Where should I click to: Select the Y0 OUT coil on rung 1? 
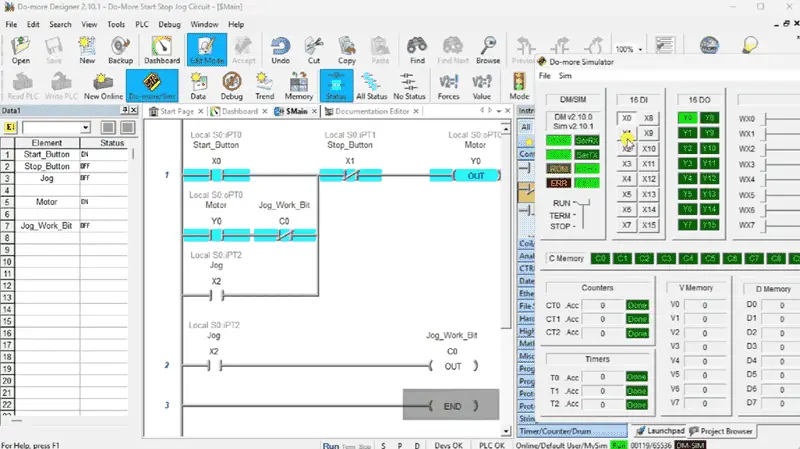476,176
